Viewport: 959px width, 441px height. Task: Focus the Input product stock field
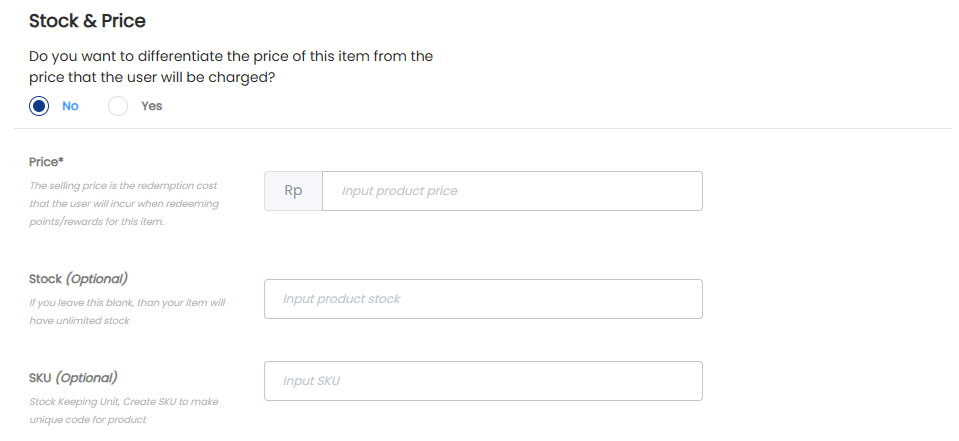pos(483,299)
